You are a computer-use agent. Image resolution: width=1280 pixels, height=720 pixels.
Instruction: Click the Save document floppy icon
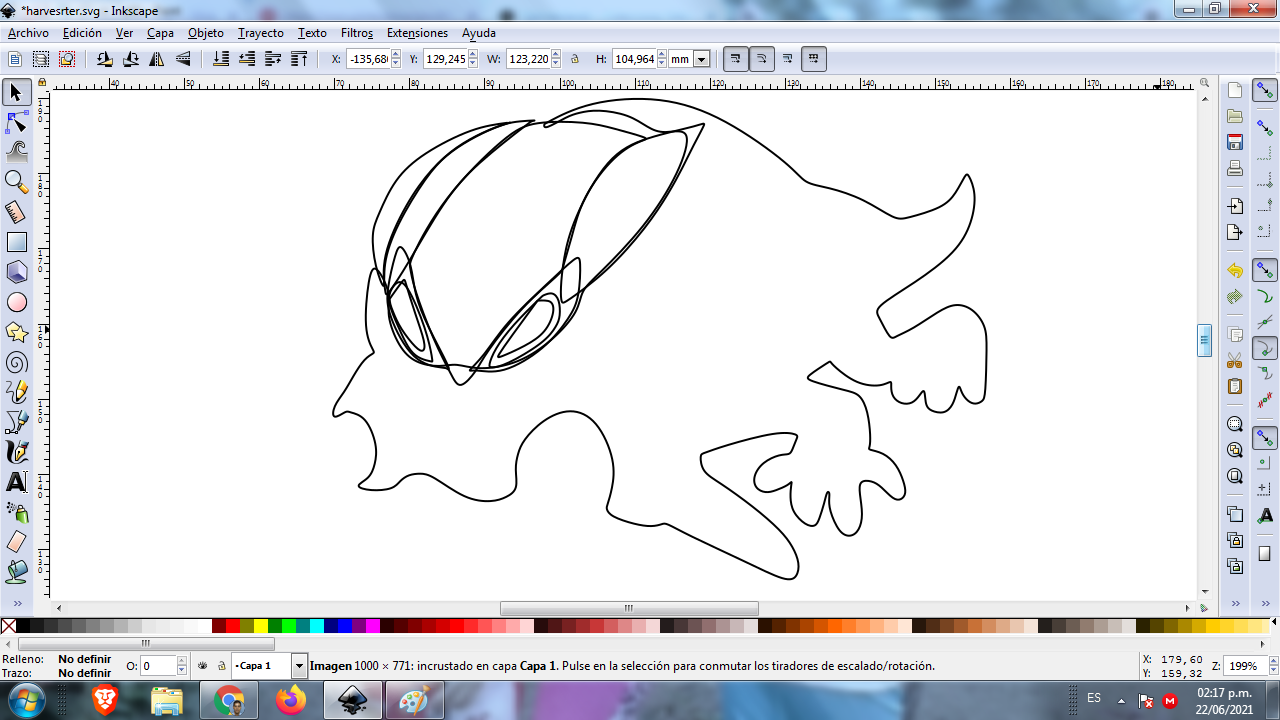(1235, 142)
